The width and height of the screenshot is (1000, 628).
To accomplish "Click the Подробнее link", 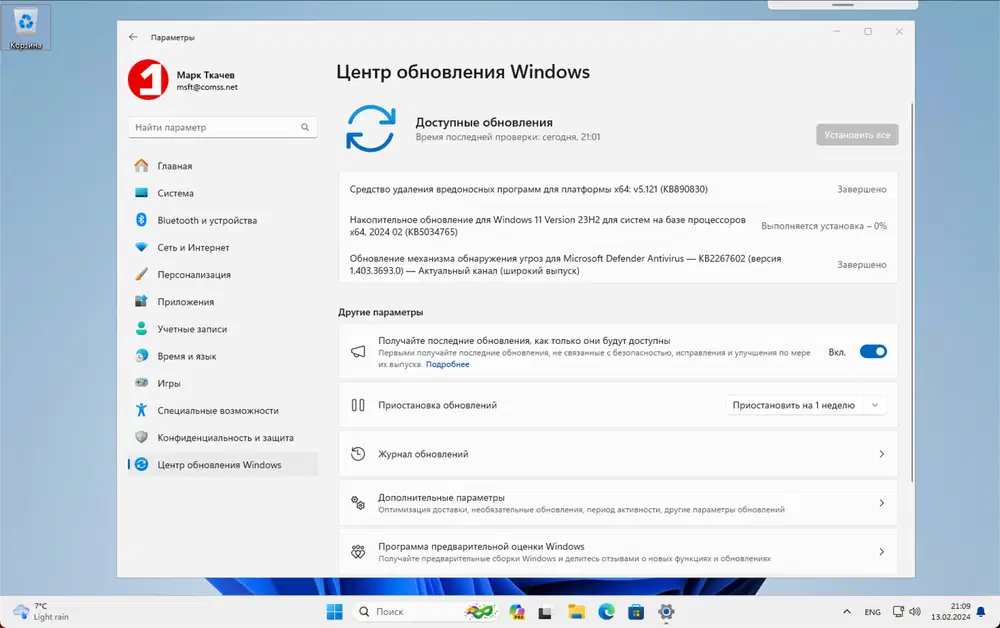I will click(447, 364).
